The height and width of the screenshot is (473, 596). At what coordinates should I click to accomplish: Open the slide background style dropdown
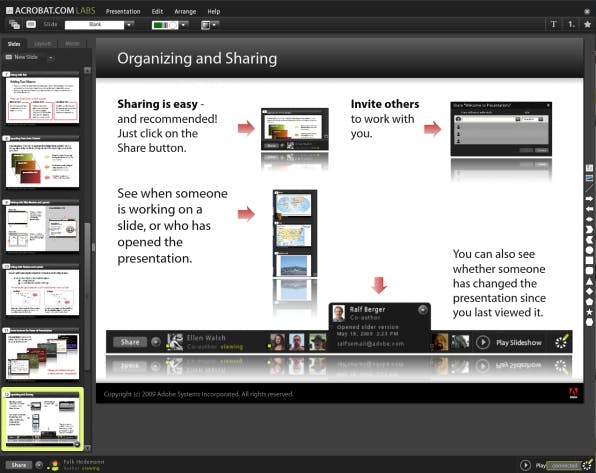[x=209, y=25]
